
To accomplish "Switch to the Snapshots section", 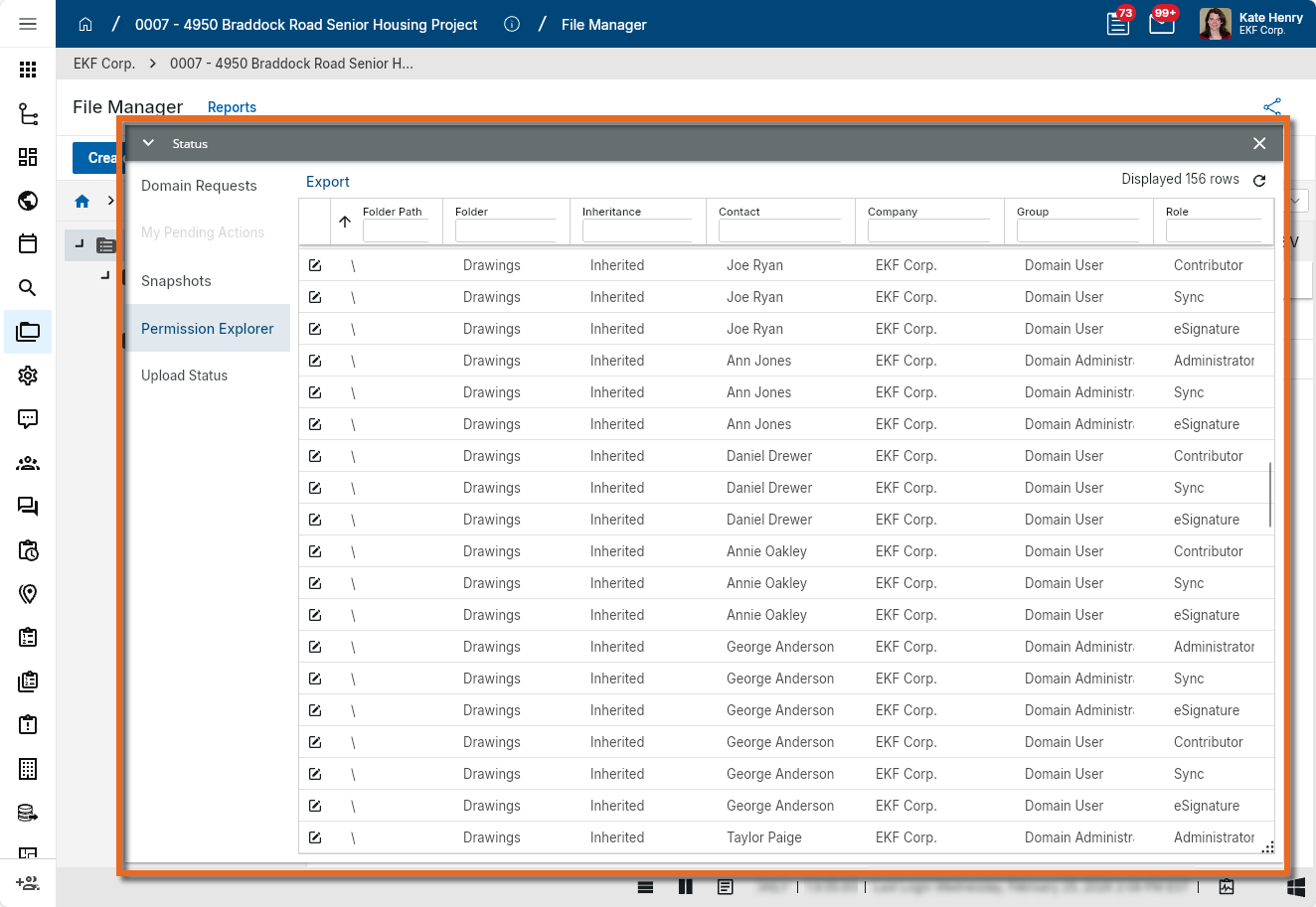I will point(176,281).
